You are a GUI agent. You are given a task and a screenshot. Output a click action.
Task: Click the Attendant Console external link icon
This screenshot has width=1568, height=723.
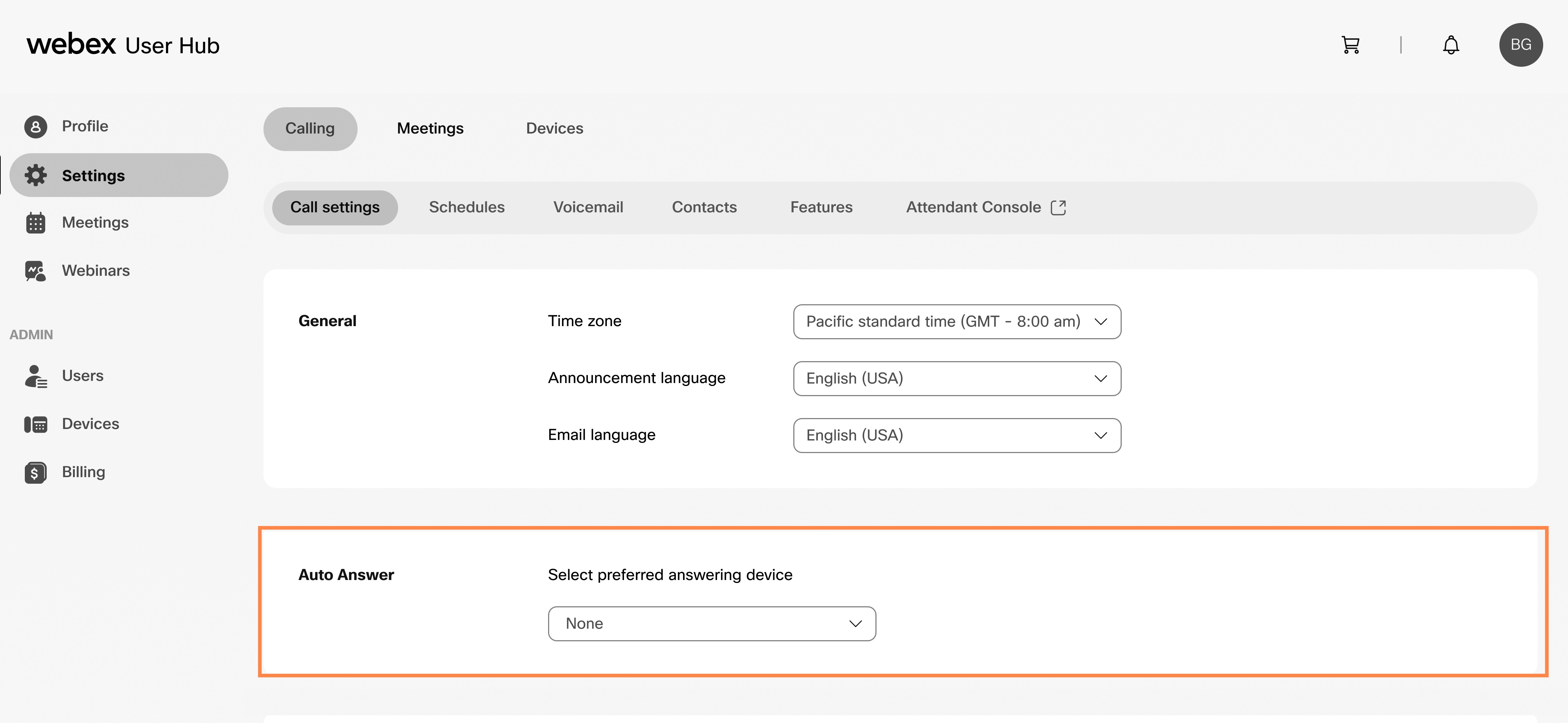pos(1059,208)
